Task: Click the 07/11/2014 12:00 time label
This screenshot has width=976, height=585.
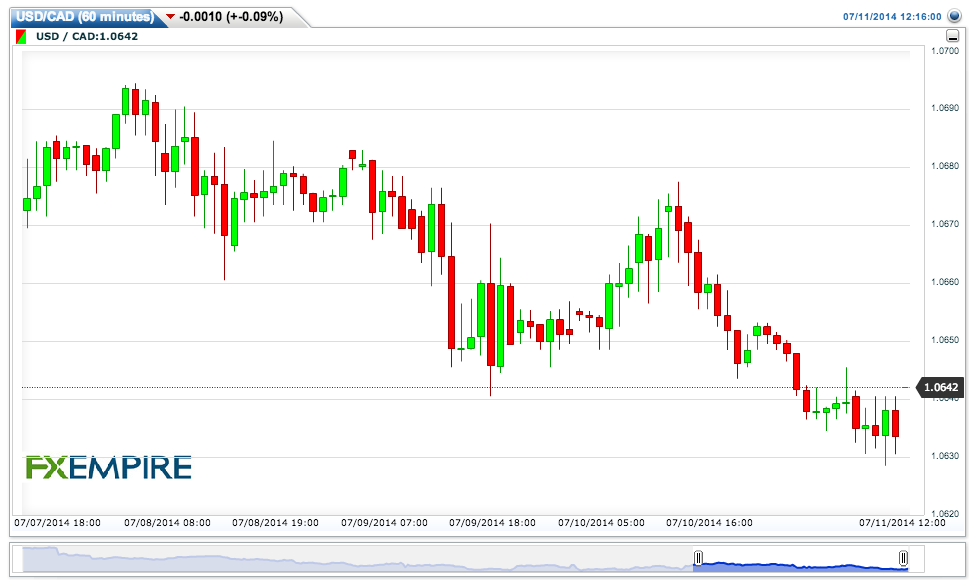Action: (x=903, y=523)
